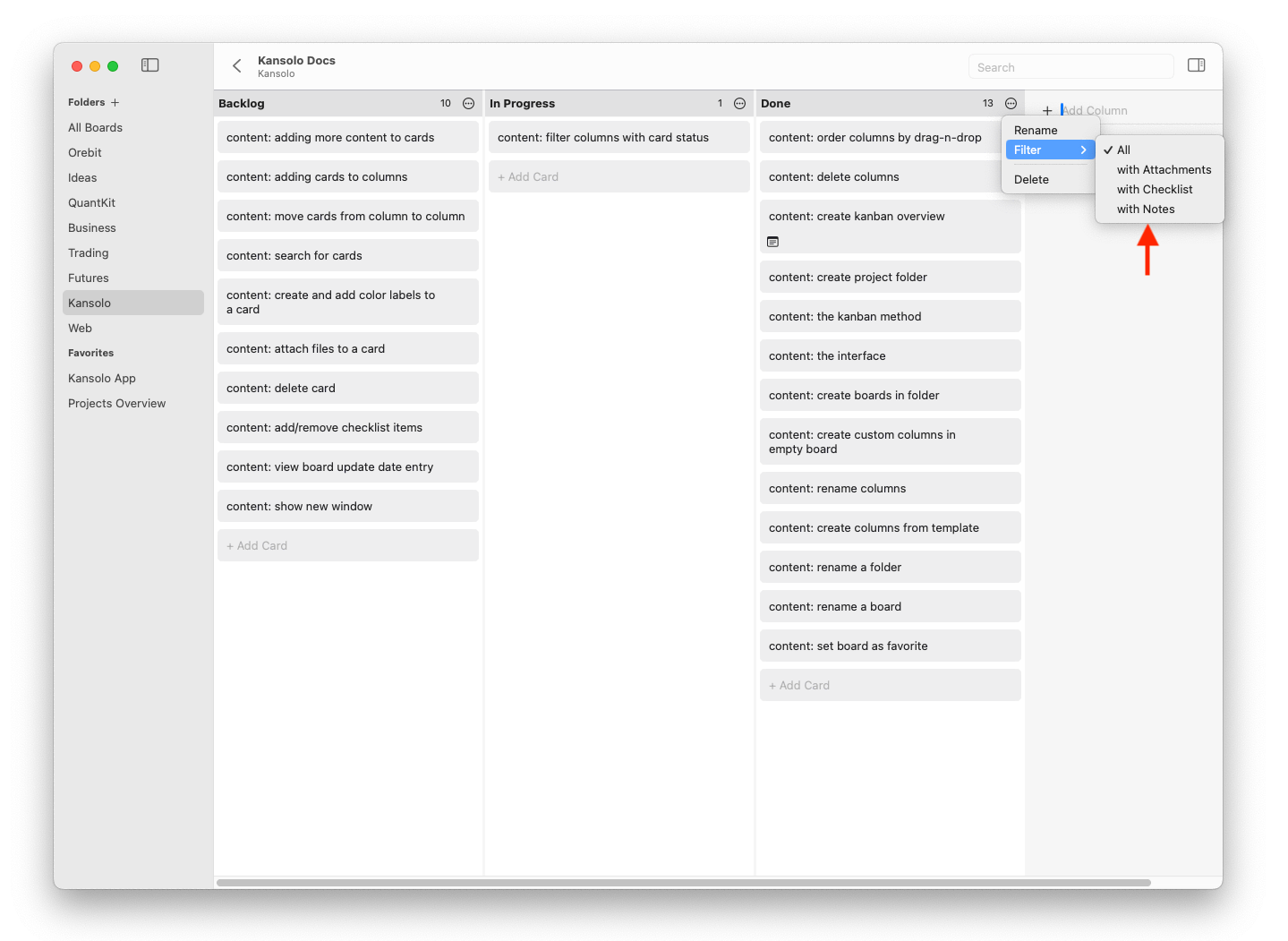Image resolution: width=1288 pixels, height=941 pixels.
Task: Open card 'rename columns'
Action: (x=891, y=488)
